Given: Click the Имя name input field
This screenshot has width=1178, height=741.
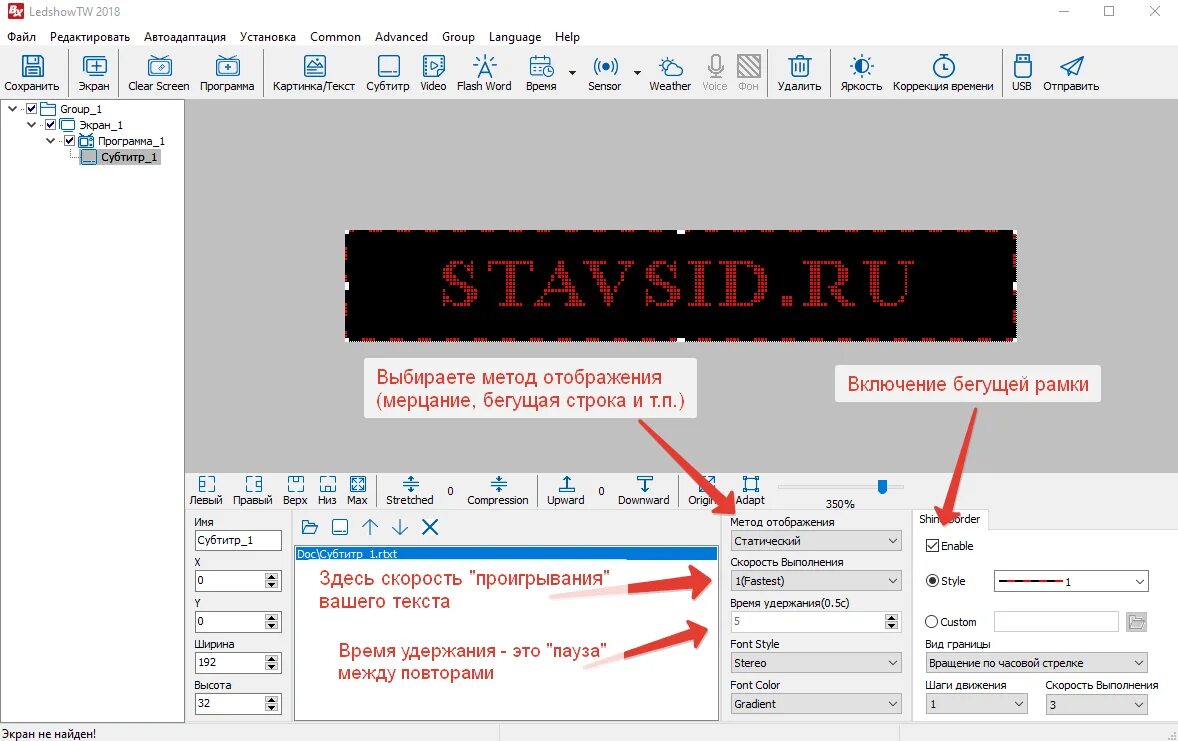Looking at the screenshot, I should coord(238,540).
